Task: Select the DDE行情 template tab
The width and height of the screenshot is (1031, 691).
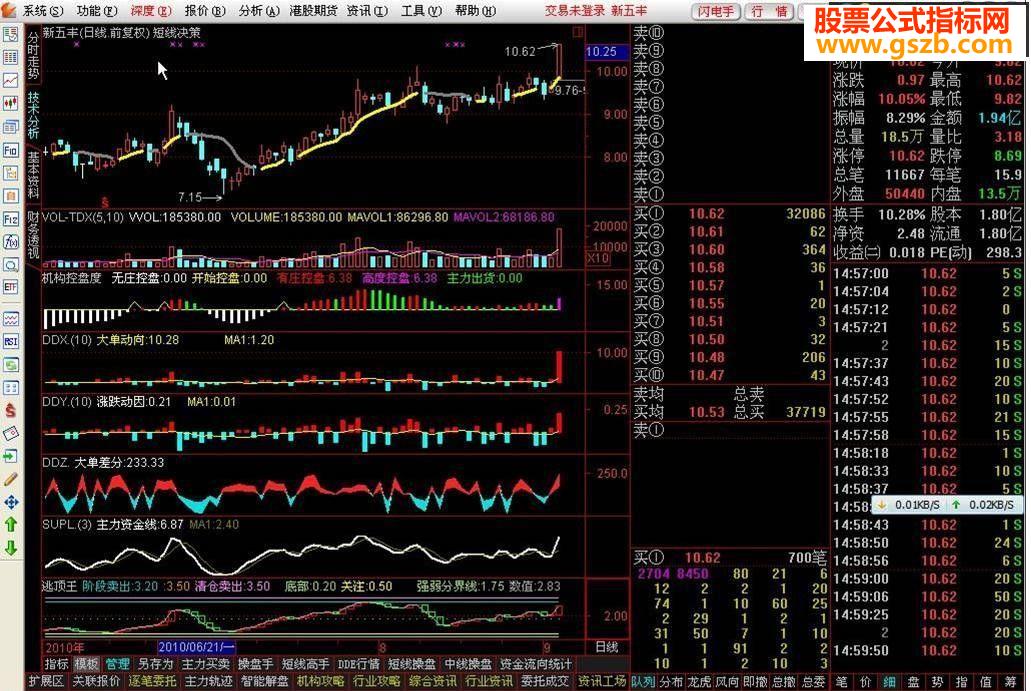Action: [x=358, y=664]
